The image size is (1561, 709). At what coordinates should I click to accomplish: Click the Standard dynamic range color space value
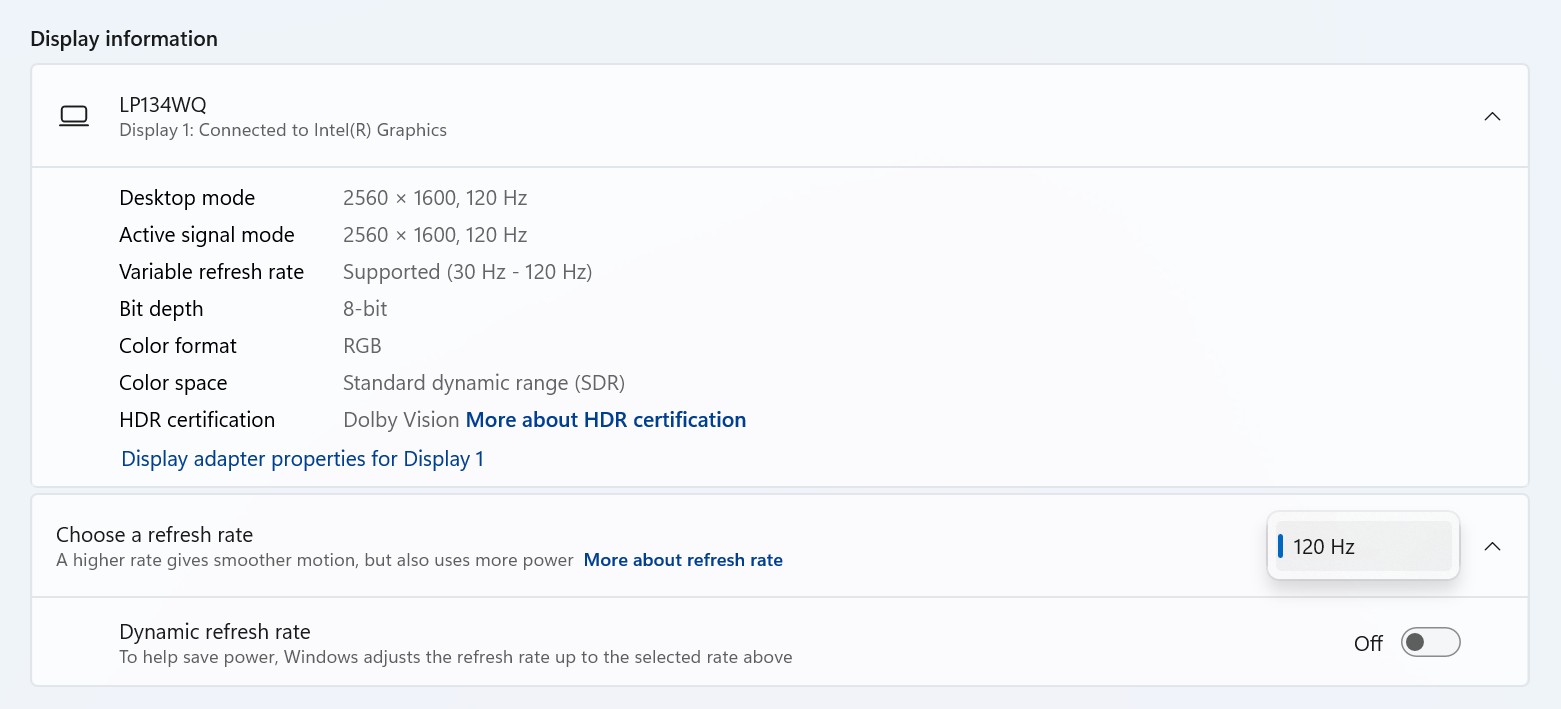tap(484, 383)
